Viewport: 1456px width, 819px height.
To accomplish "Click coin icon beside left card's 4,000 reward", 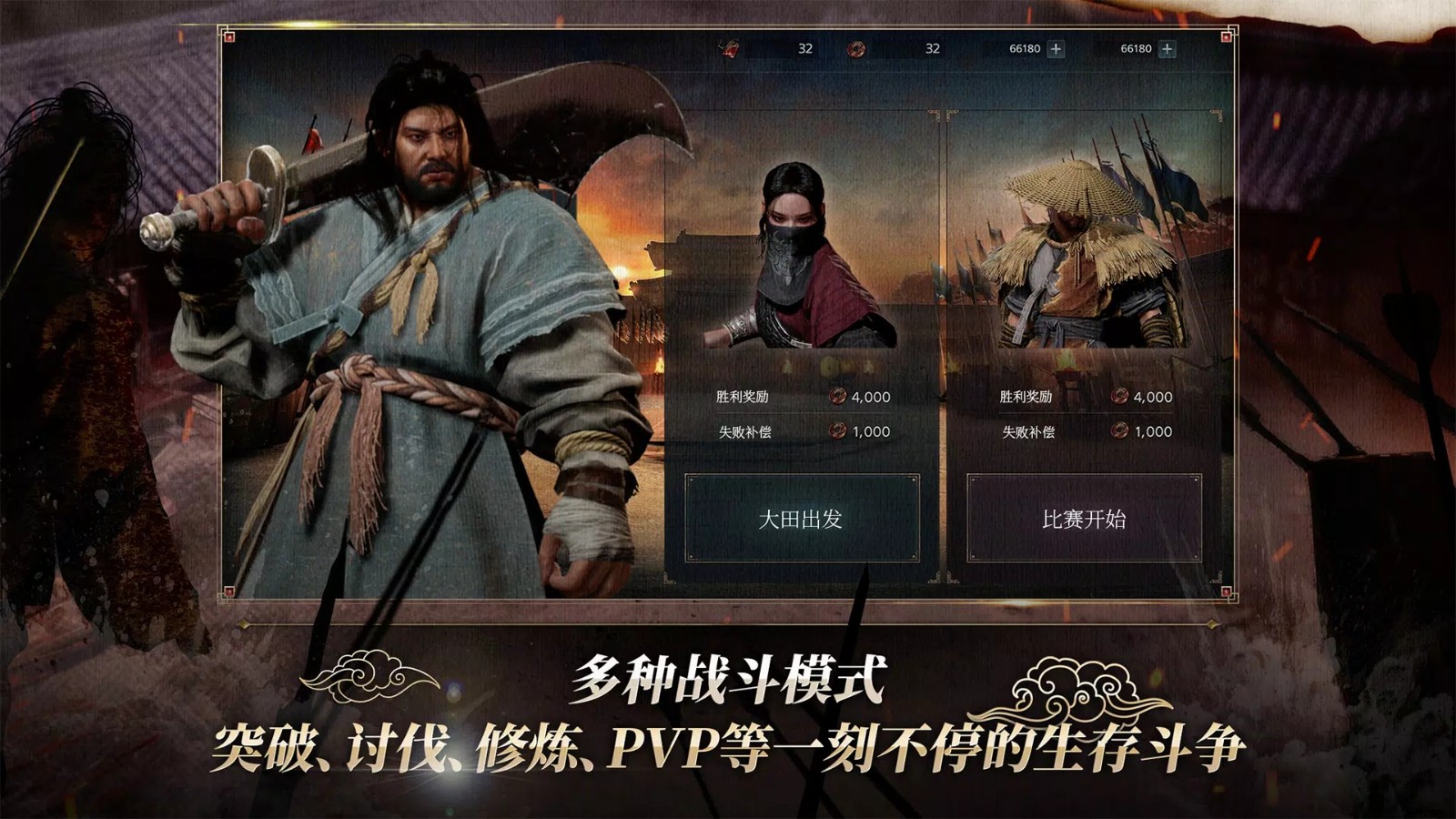I will [838, 396].
